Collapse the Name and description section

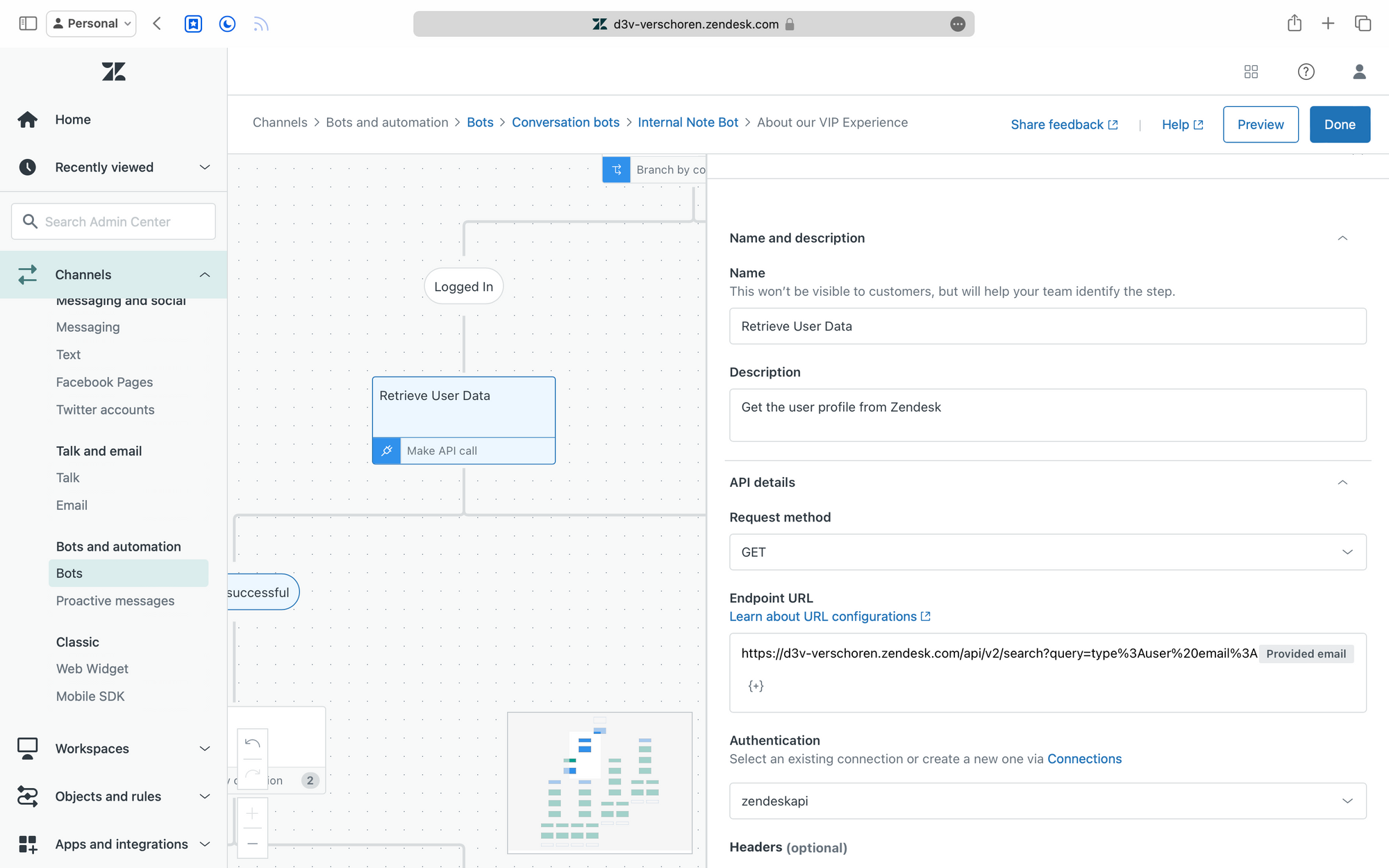(x=1342, y=238)
